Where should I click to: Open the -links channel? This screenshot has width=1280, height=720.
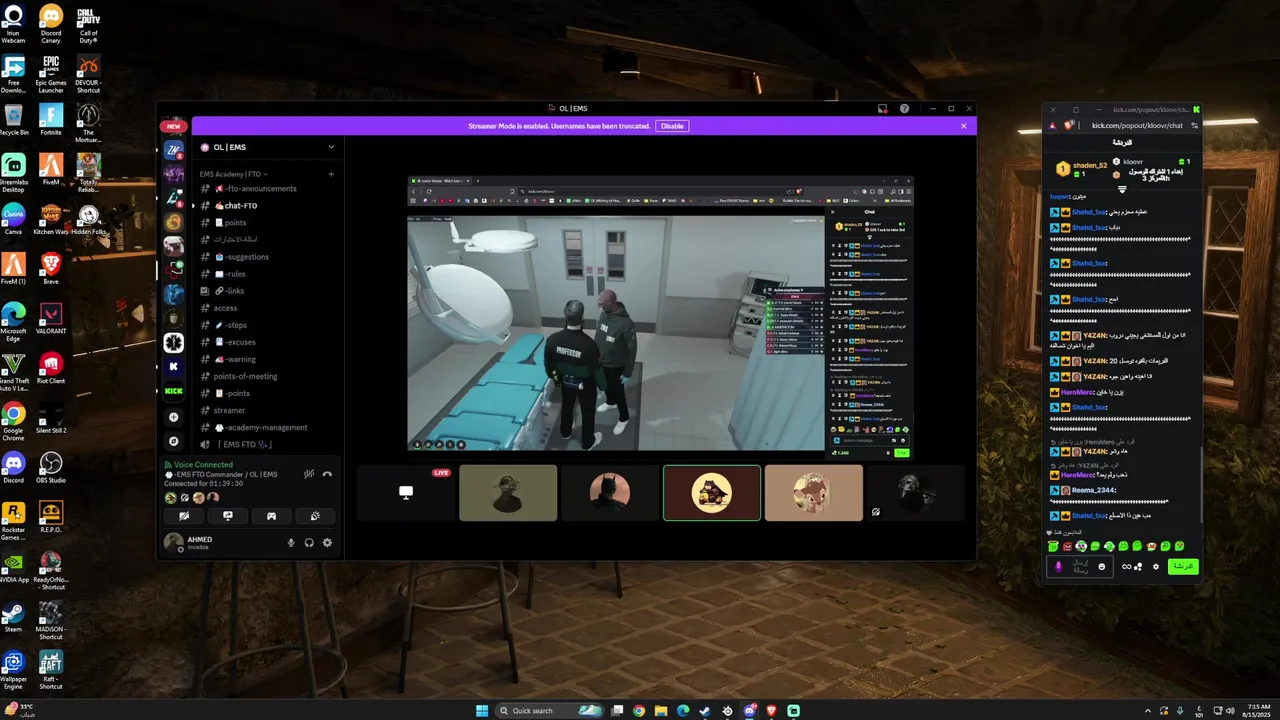tap(232, 291)
